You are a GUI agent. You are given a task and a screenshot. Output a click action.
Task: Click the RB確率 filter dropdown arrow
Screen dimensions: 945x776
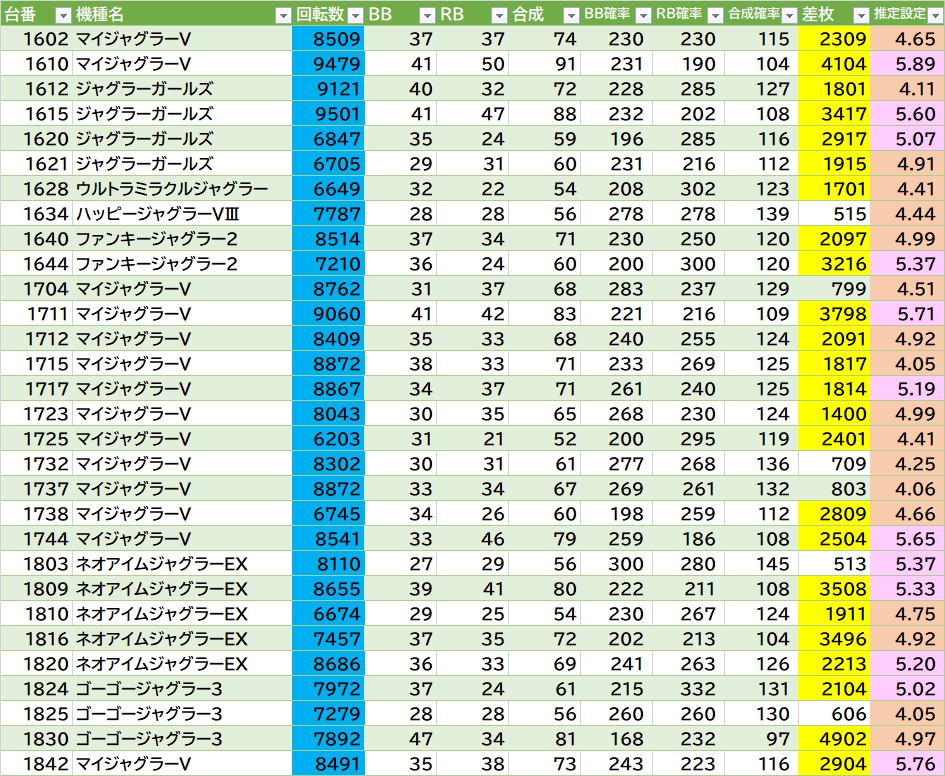[x=713, y=15]
